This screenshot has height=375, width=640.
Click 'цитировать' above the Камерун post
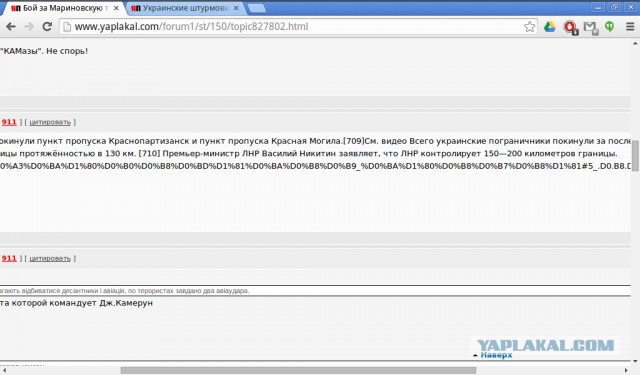50,258
